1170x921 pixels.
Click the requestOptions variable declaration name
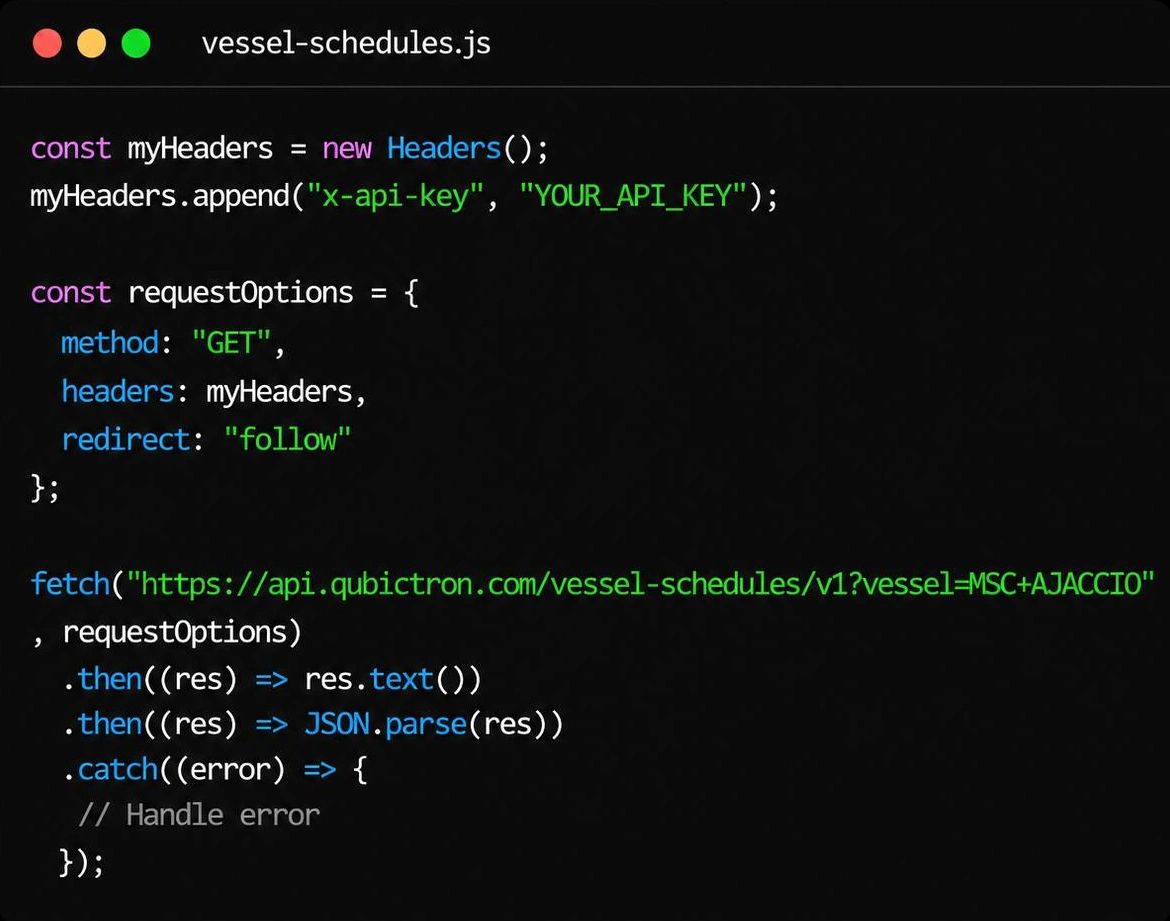point(240,293)
